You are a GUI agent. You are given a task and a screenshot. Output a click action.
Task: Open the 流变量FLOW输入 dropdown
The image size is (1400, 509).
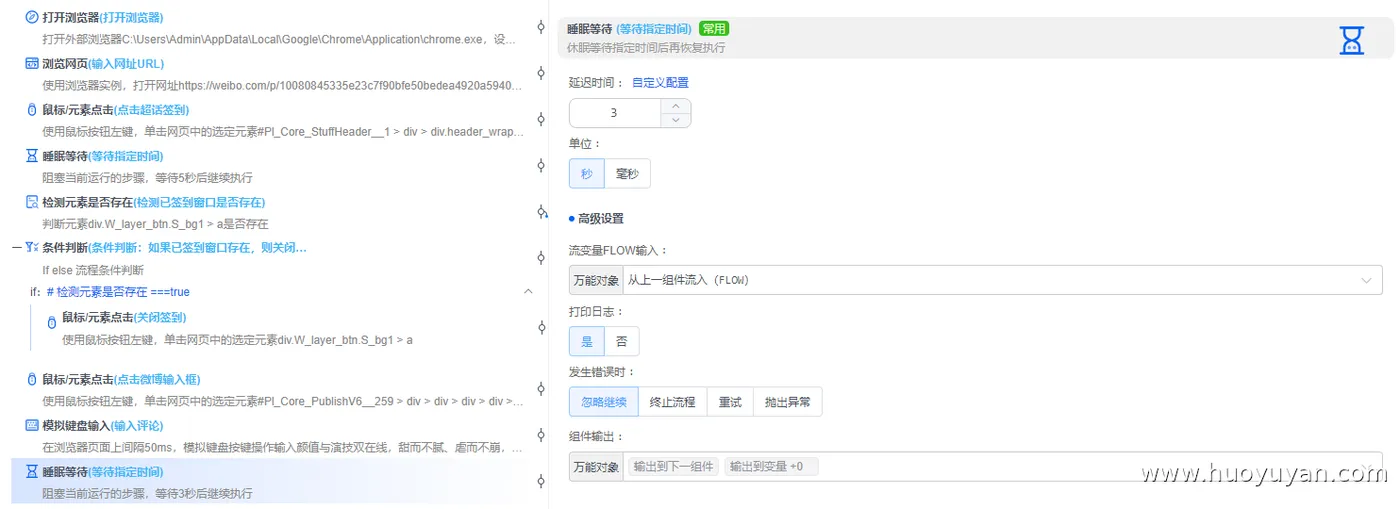pos(1002,280)
